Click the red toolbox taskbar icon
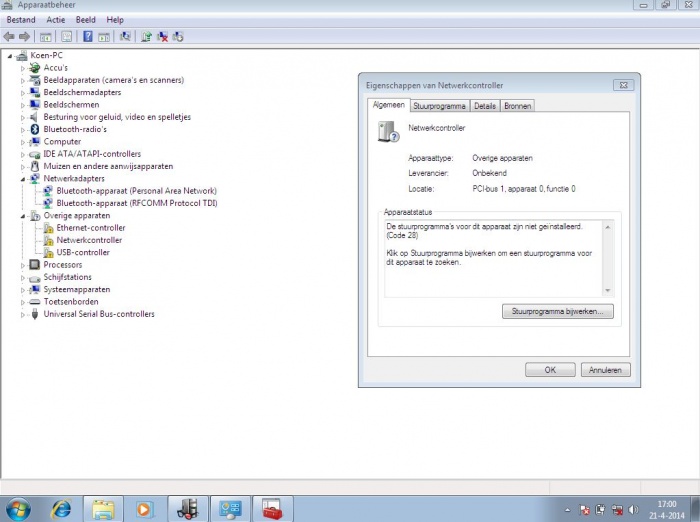This screenshot has height=522, width=700. 272,509
